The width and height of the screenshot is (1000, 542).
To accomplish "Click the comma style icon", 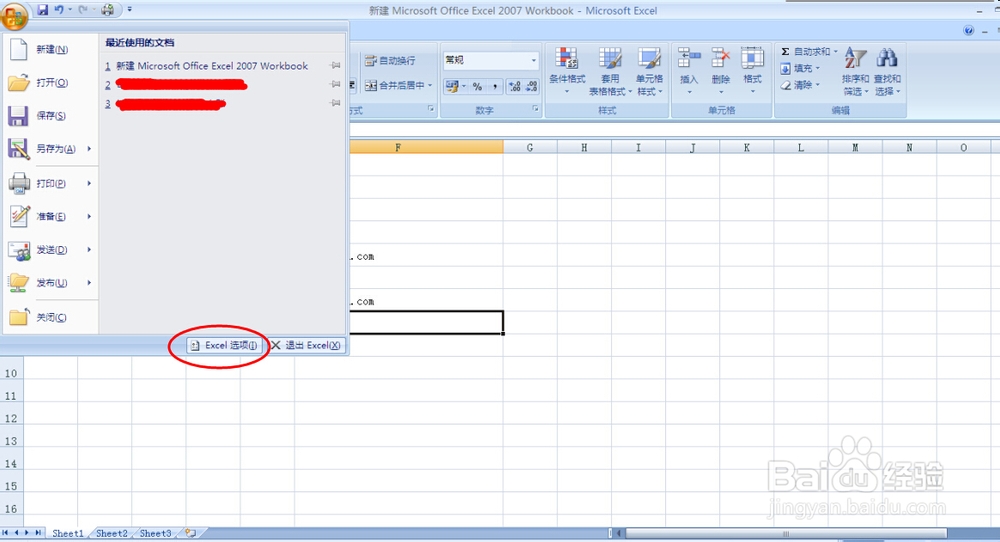I will pyautogui.click(x=494, y=86).
